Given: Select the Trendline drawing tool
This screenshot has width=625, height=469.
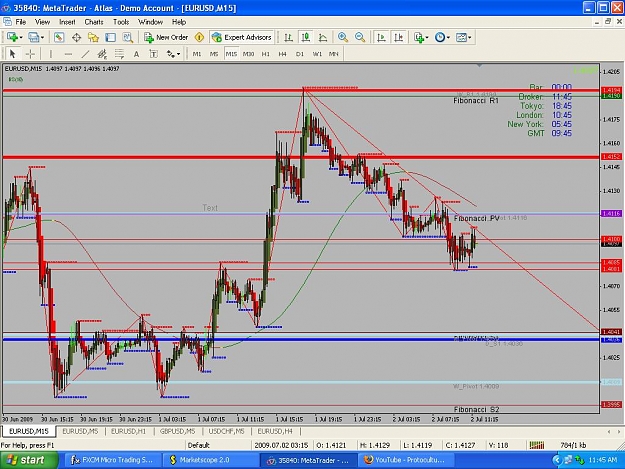Looking at the screenshot, I should pyautogui.click(x=85, y=54).
